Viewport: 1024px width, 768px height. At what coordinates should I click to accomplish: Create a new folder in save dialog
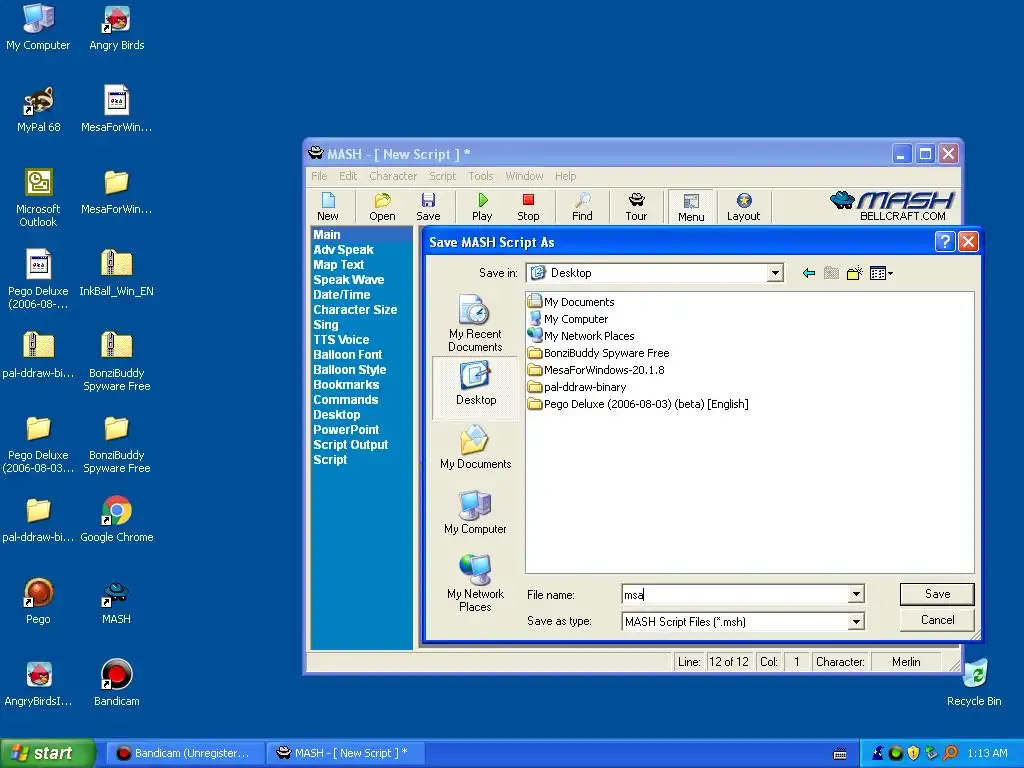(854, 273)
